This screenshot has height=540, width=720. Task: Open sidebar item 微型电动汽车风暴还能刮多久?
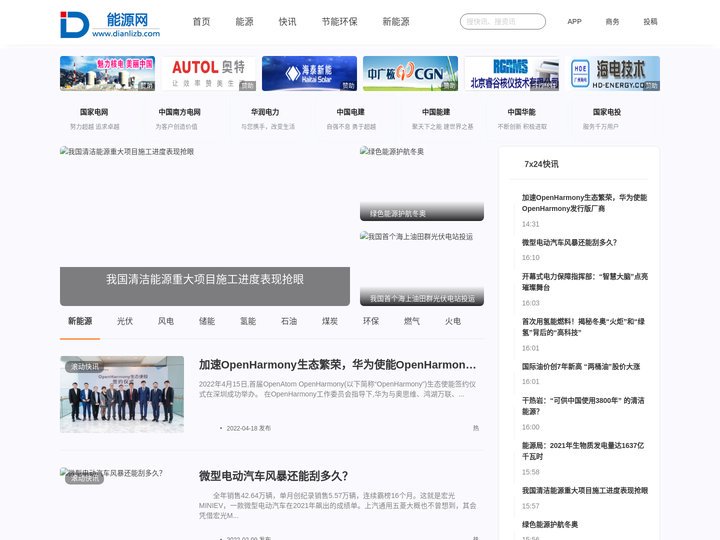coord(569,242)
